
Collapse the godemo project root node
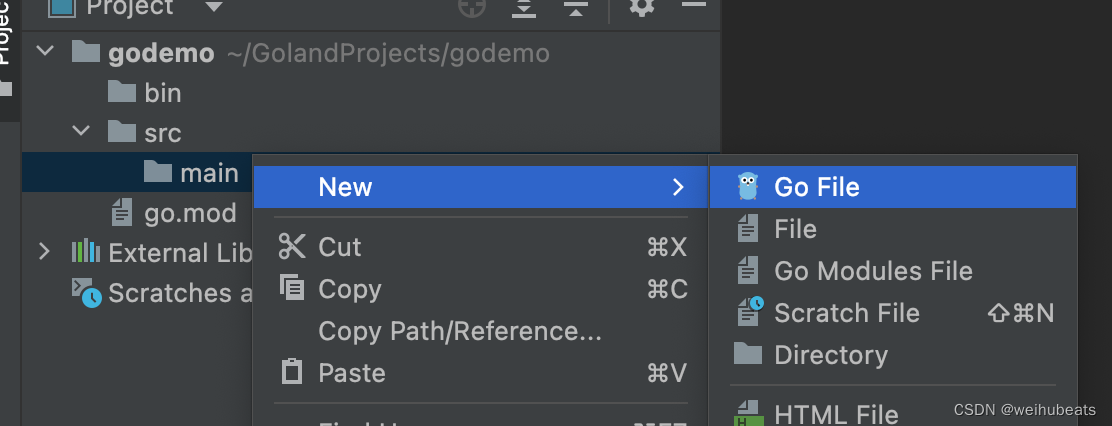(x=44, y=52)
